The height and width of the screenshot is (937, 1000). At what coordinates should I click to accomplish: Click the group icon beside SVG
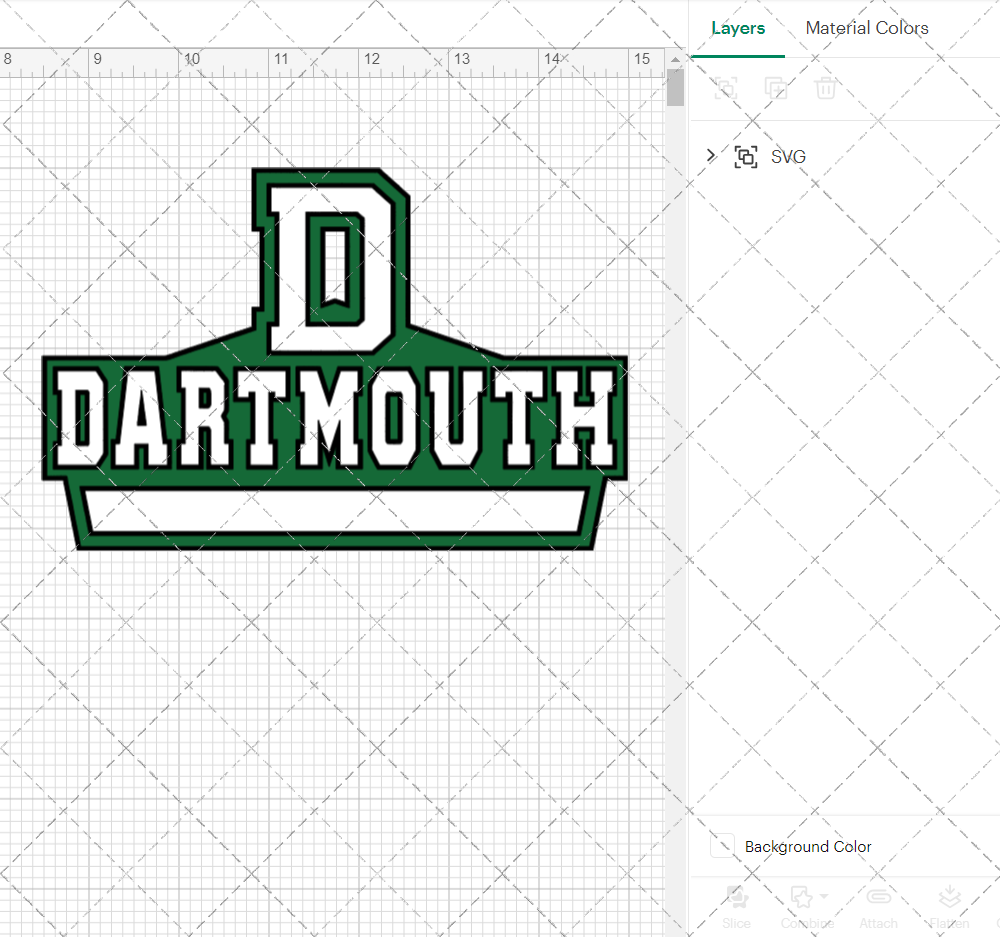[x=746, y=156]
